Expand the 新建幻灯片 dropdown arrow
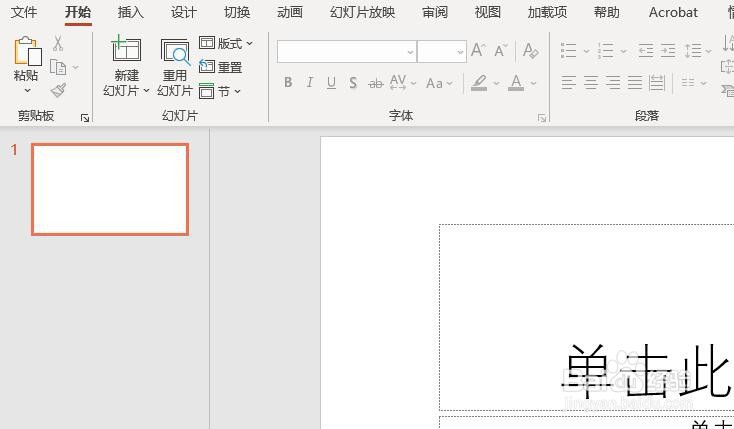Screen dimensions: 734x429 146,90
